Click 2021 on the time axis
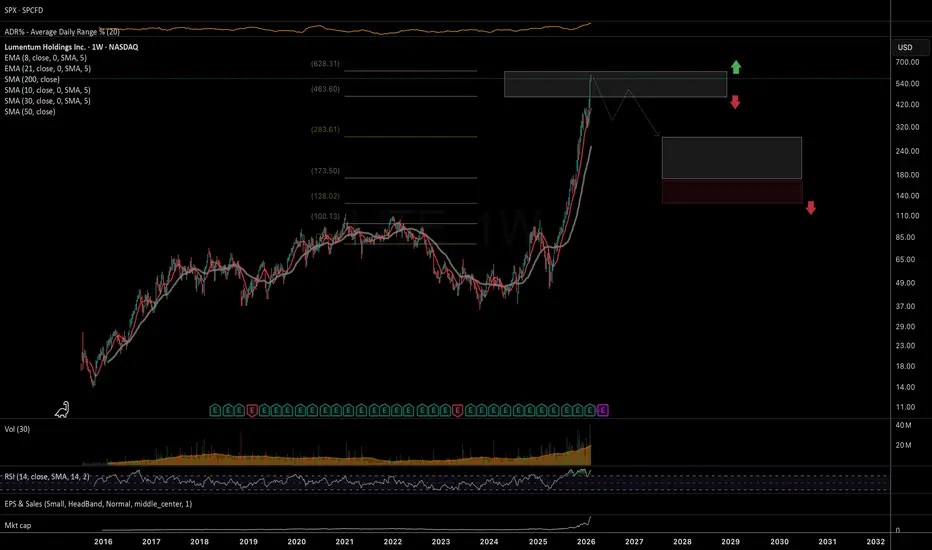Screen dimensions: 932x550 [x=345, y=541]
